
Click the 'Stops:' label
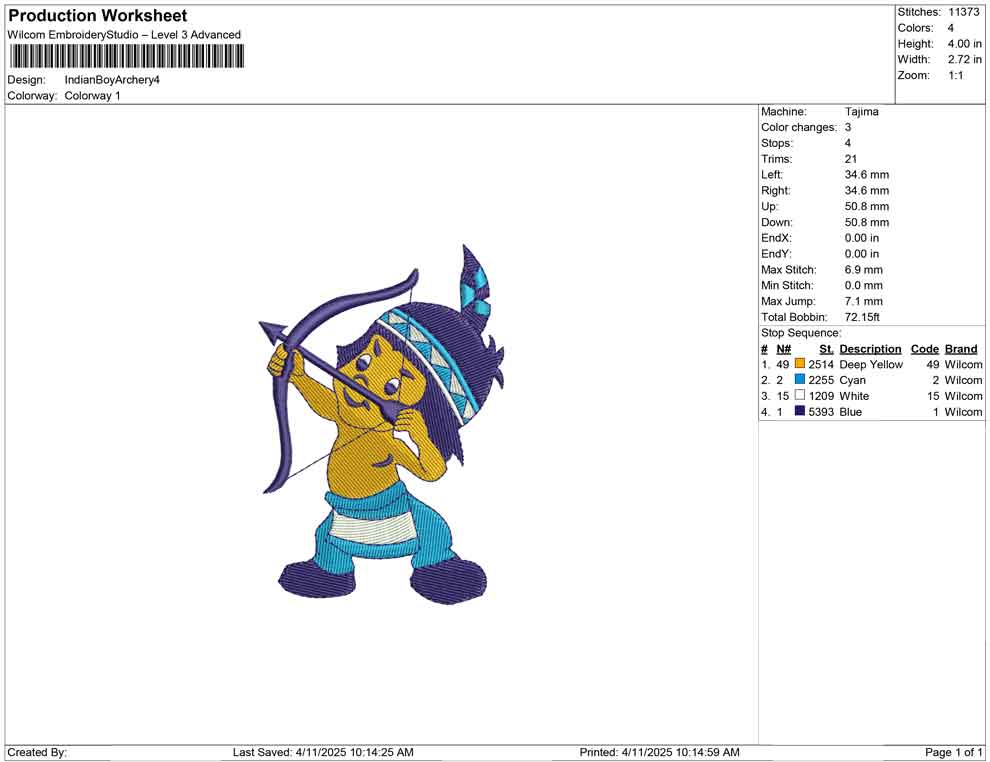(x=777, y=143)
